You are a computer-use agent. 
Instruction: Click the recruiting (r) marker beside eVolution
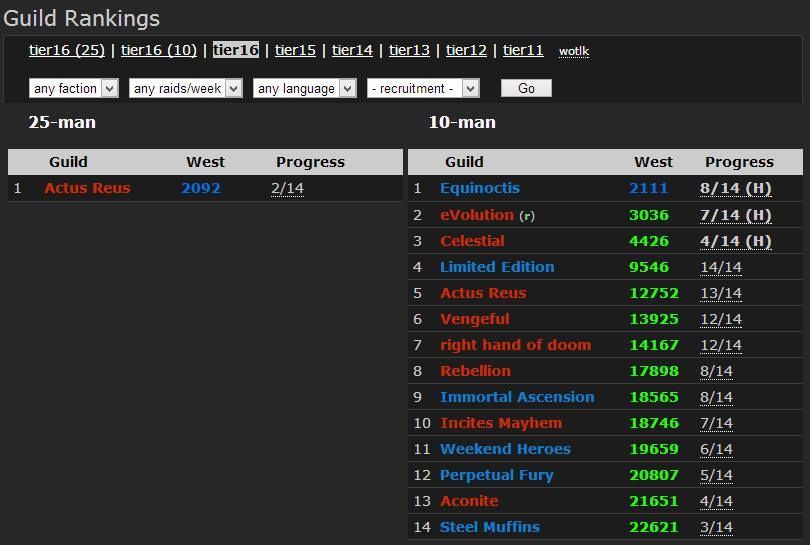[x=527, y=216]
